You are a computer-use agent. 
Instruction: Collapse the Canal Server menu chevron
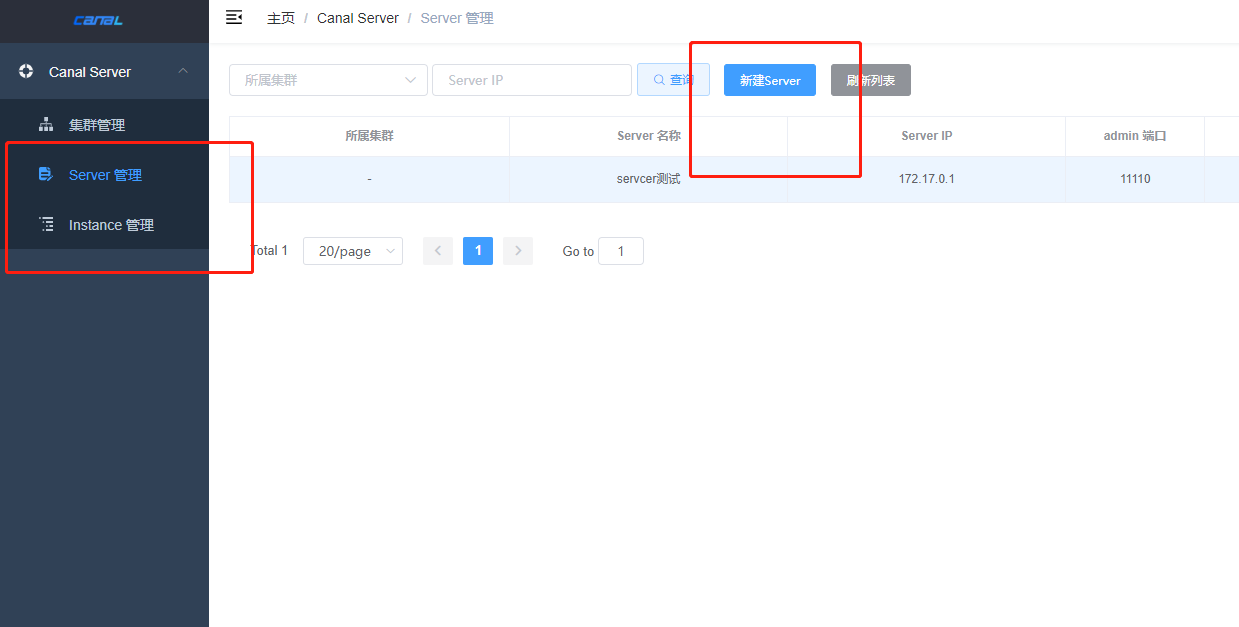(182, 71)
